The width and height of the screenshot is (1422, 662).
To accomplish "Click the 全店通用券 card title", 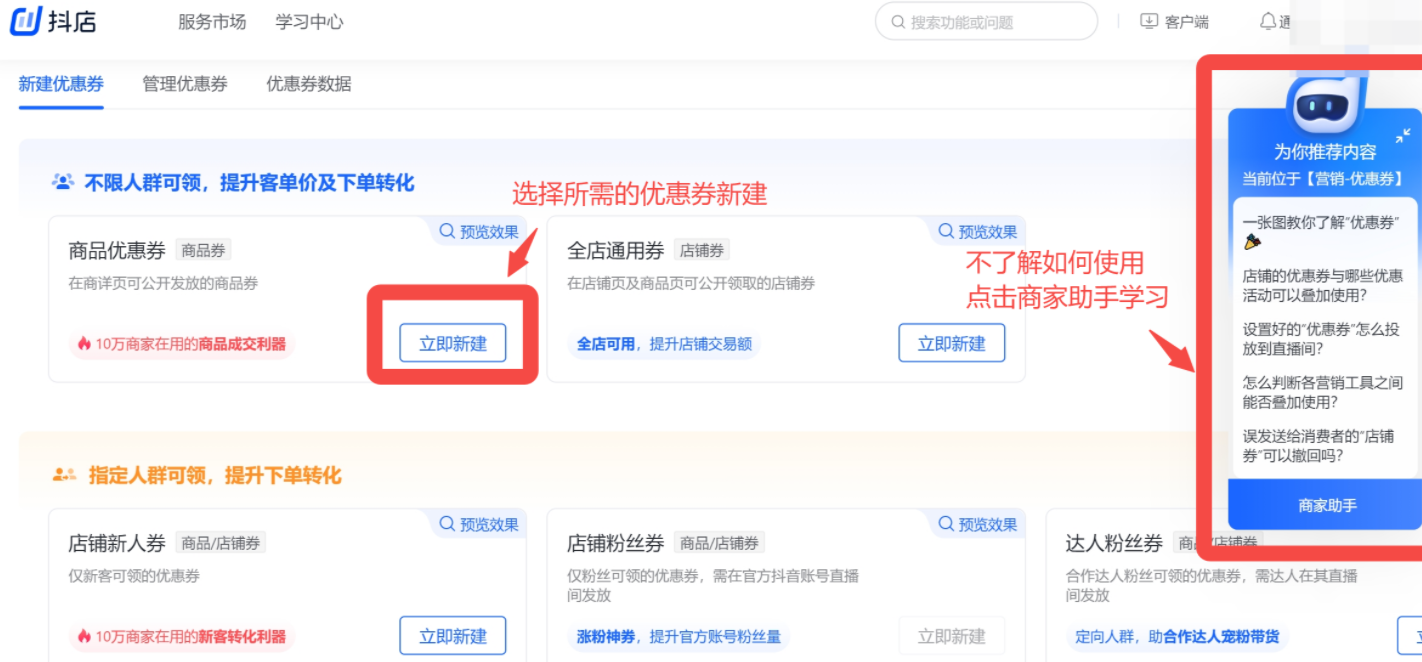I will 616,250.
